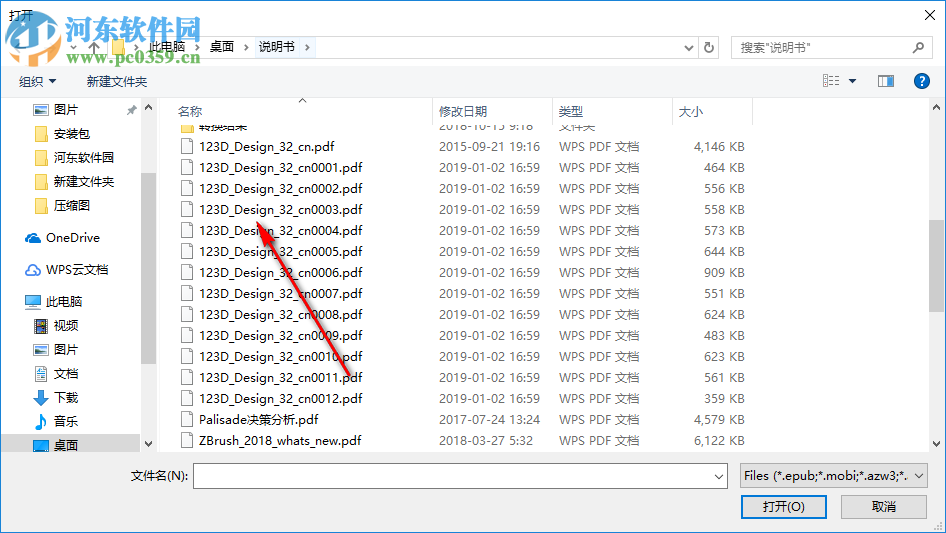Click the 4,146 KB size cell
Screen dimensions: 946x533
click(719, 147)
